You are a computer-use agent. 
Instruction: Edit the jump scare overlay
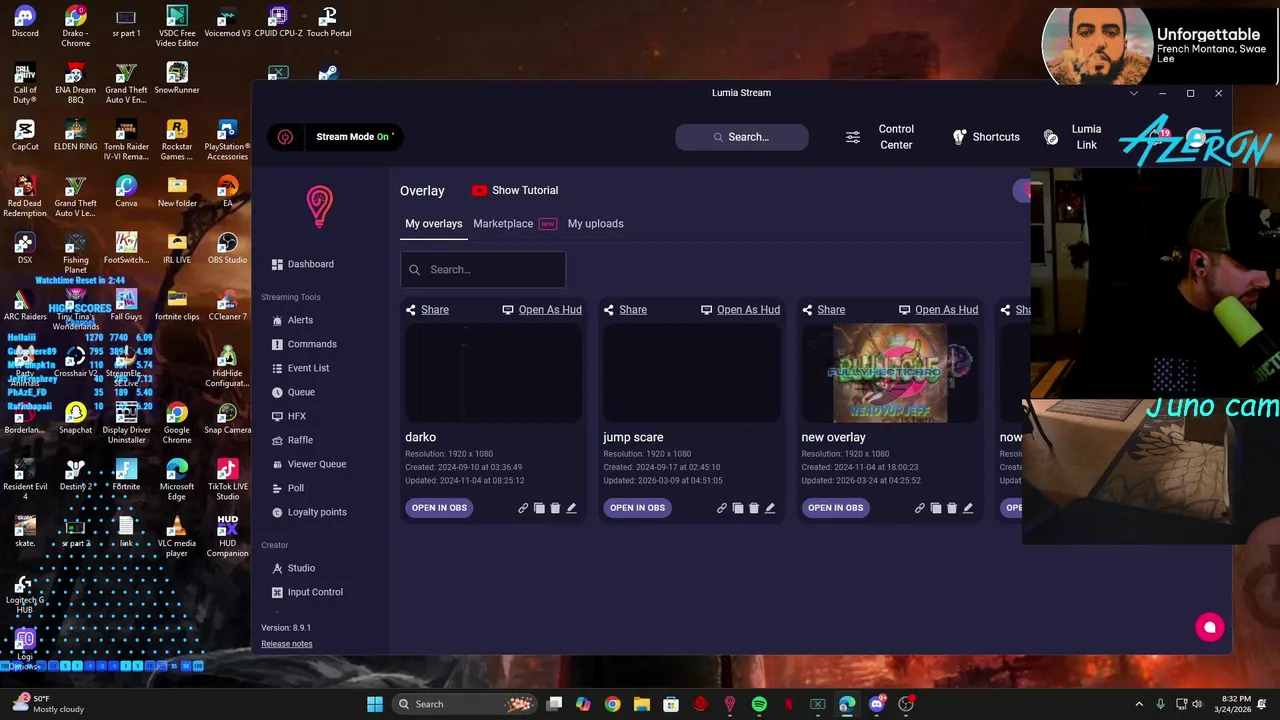(x=769, y=508)
